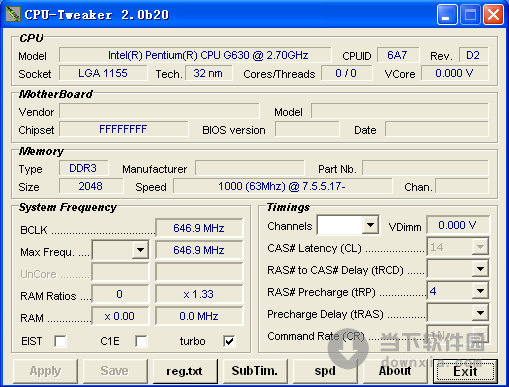Click the empty Chan. field
The image size is (509, 387).
pos(462,186)
